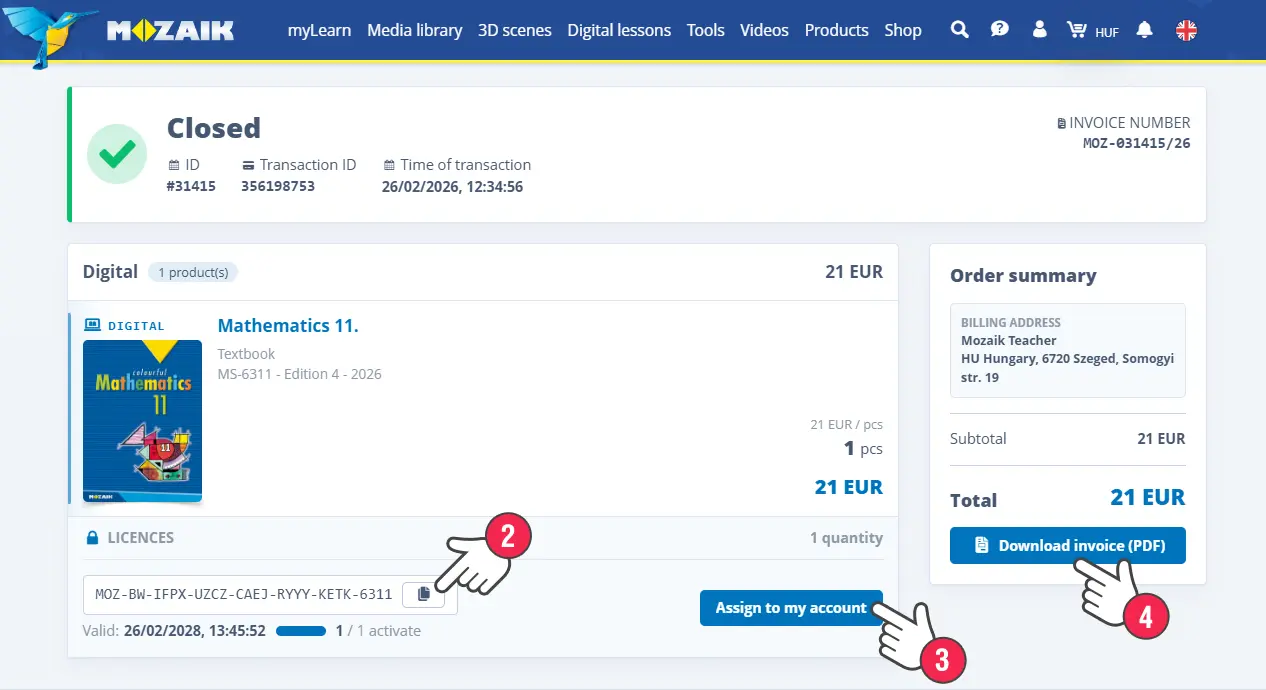
Task: Open the Shop menu
Action: 902,30
